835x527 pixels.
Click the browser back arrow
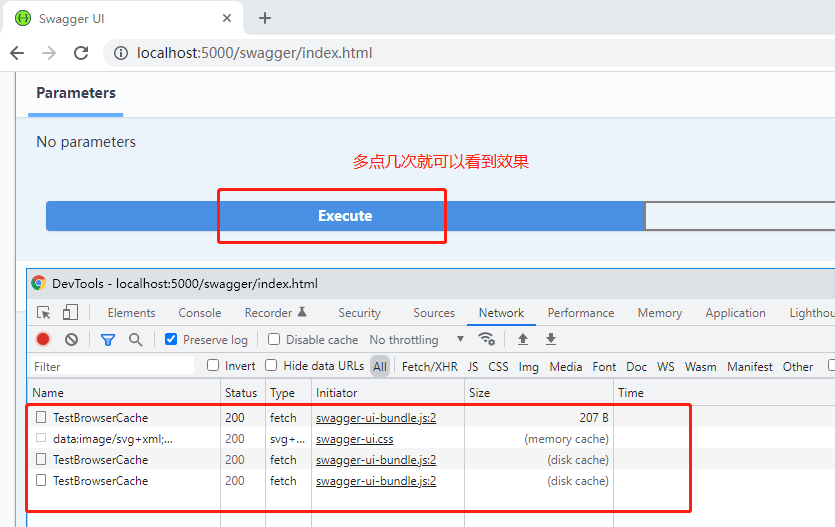coord(17,53)
